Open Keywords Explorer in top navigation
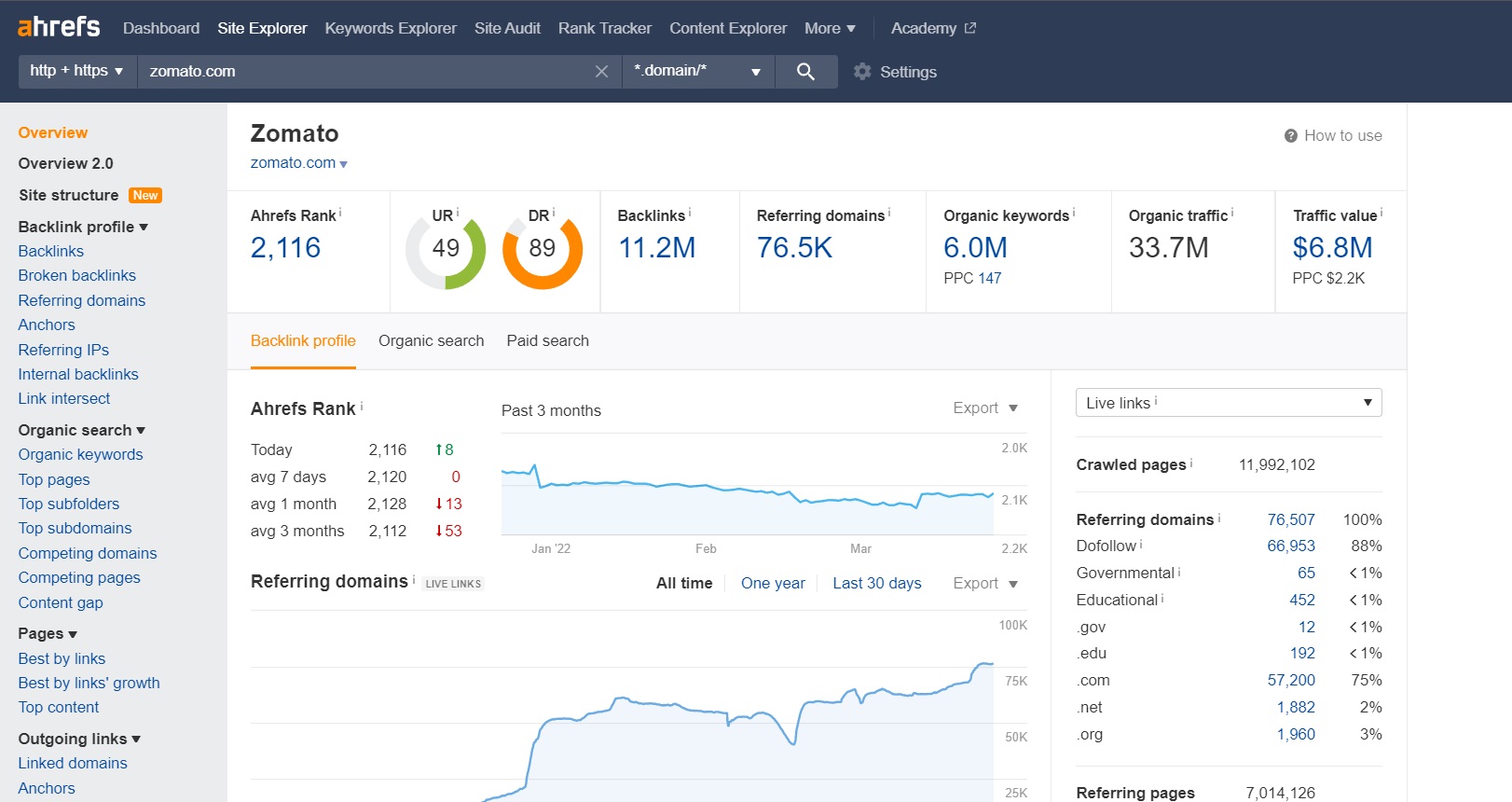The image size is (1512, 802). [x=391, y=28]
